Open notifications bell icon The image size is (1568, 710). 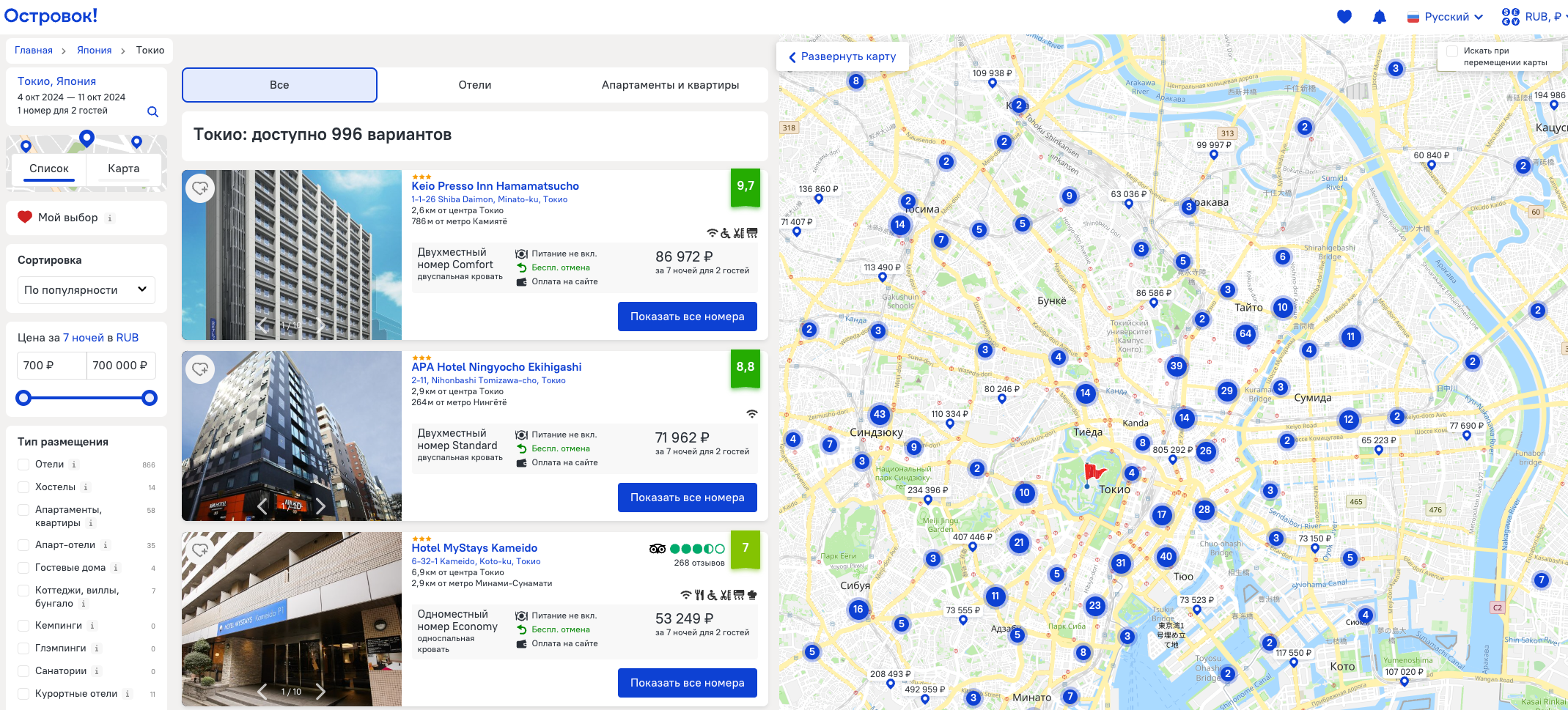tap(1379, 16)
